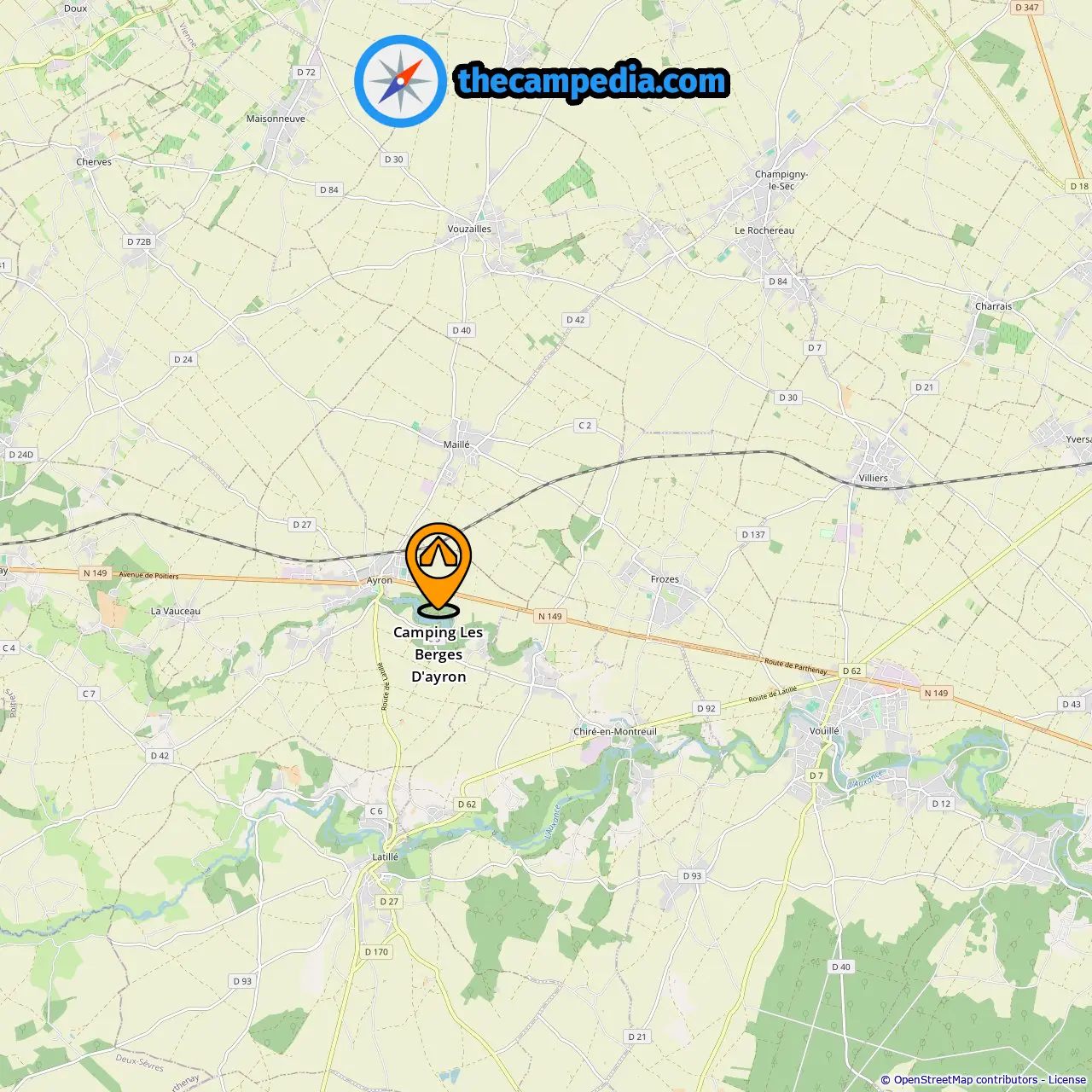
Task: Click the N 149 shield near Avenue de Poitiers
Action: [96, 573]
